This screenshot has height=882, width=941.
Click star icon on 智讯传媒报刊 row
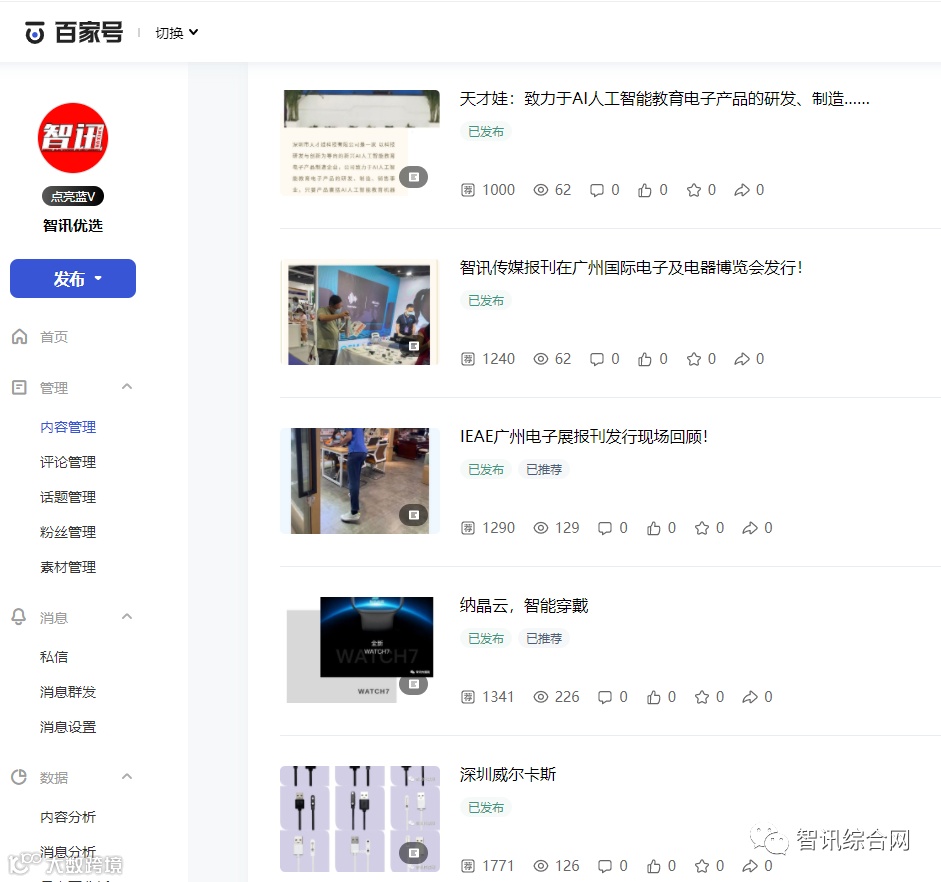pyautogui.click(x=694, y=359)
